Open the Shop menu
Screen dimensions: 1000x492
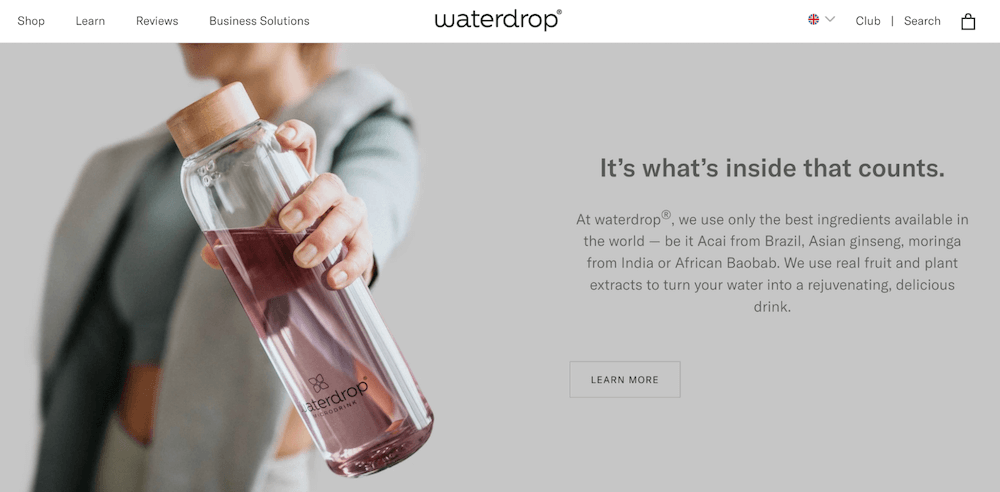point(31,21)
